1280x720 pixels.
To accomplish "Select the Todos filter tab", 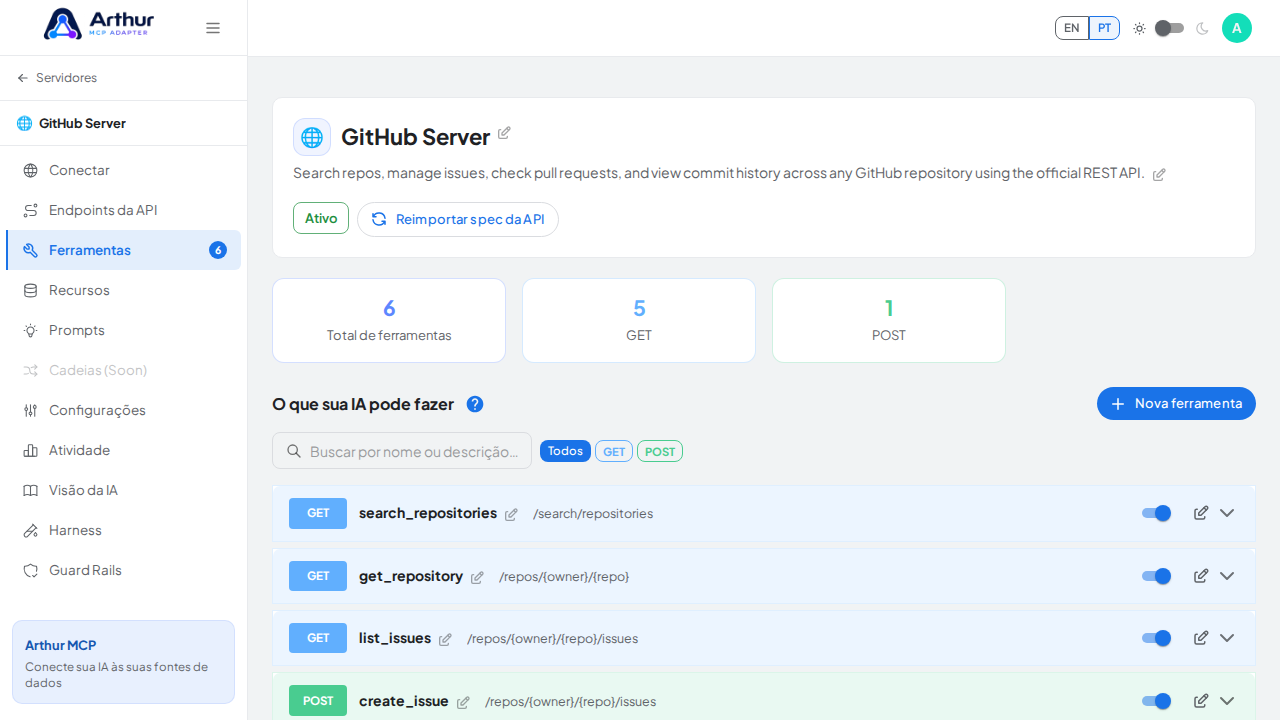I will coord(565,451).
